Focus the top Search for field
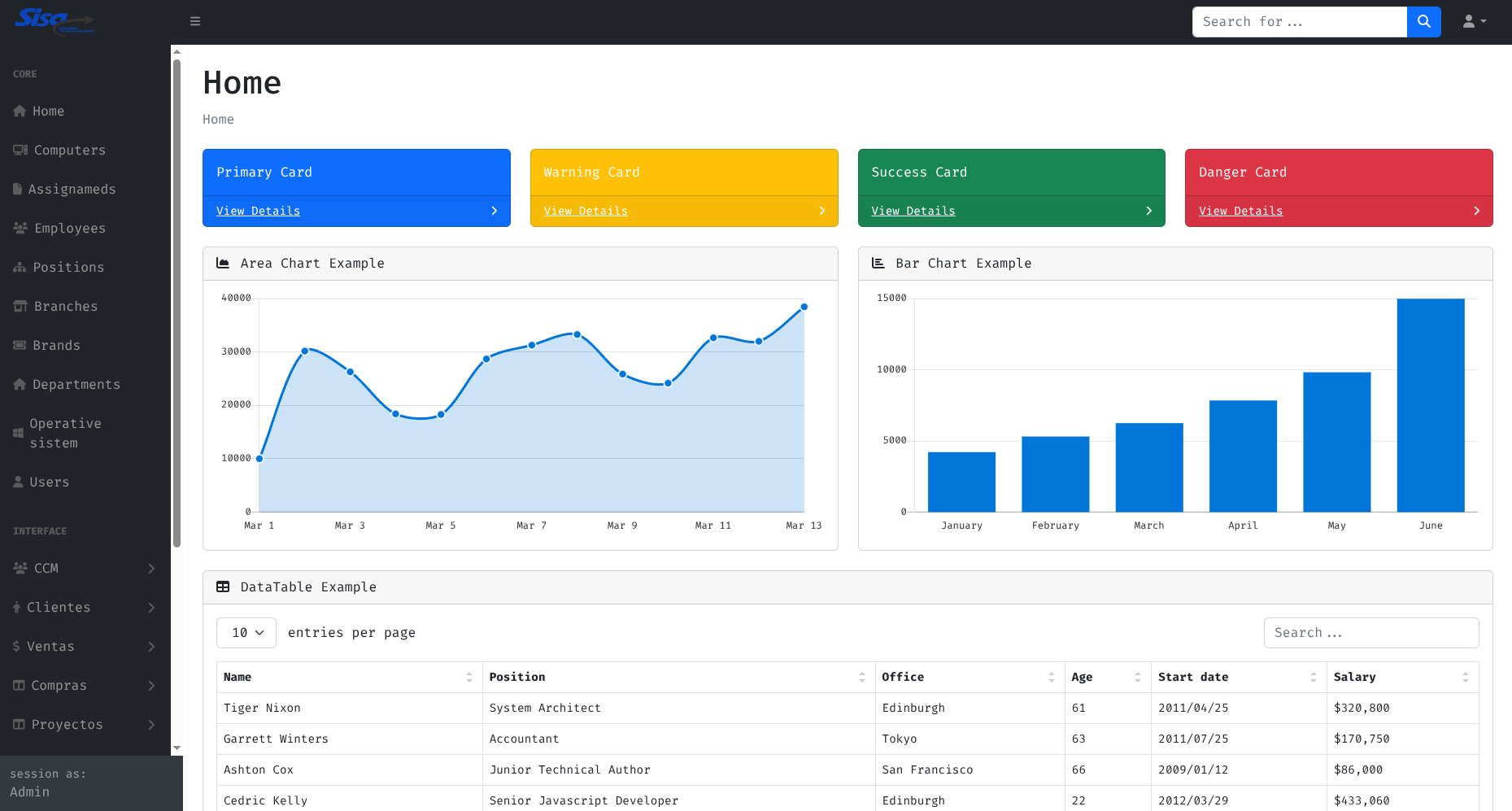Screen dimensions: 1512x811 coord(1299,22)
